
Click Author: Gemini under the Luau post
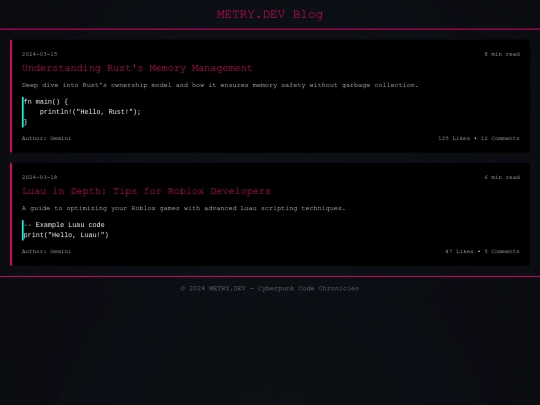pos(46,251)
